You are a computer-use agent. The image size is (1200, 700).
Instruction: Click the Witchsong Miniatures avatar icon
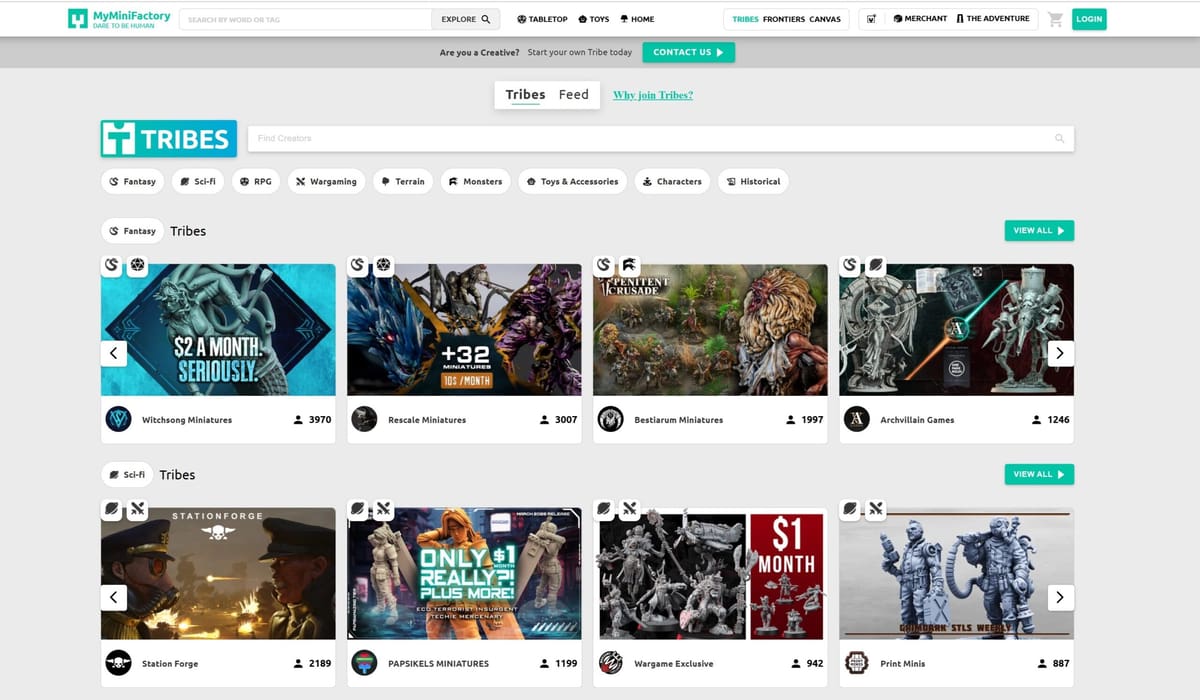[118, 419]
